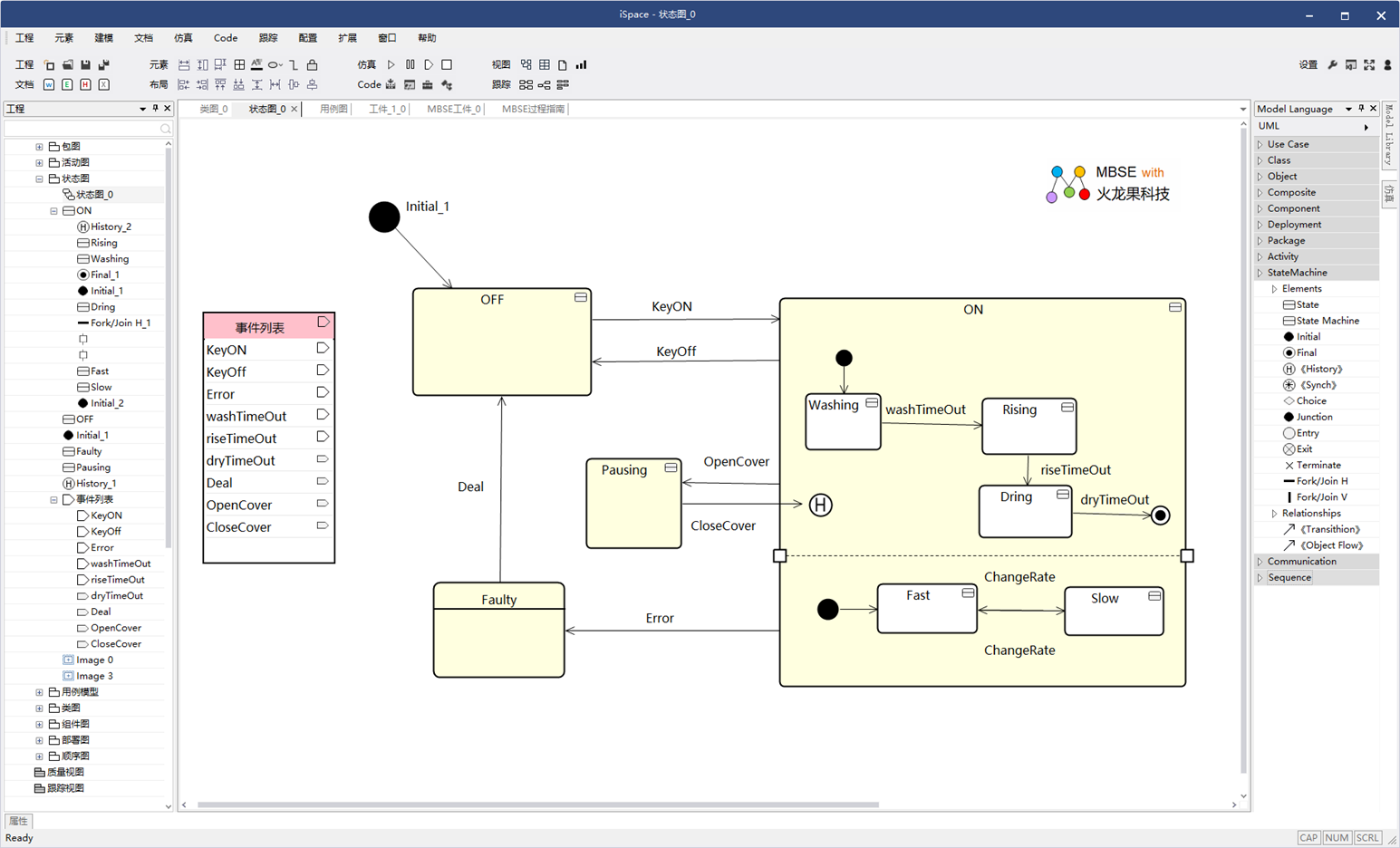The width and height of the screenshot is (1400, 848).
Task: Switch to the 类图_0 tab
Action: (213, 109)
